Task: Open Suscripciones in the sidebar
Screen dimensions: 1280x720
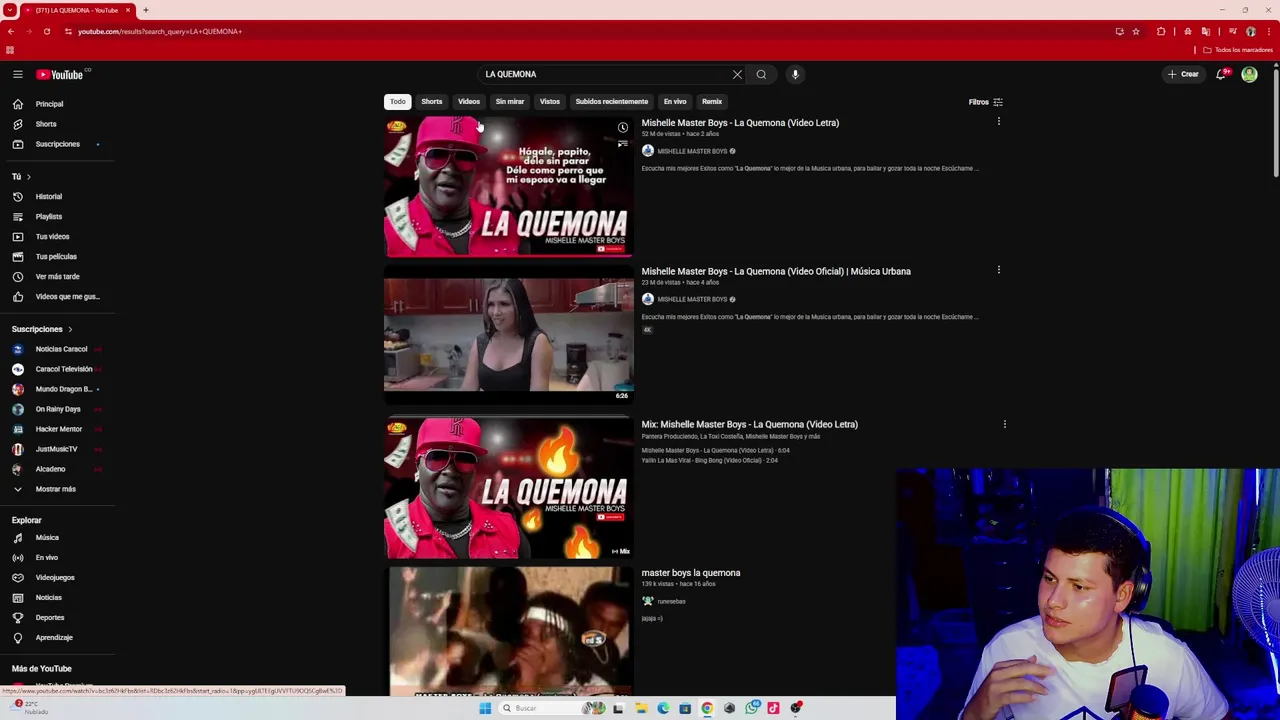Action: coord(58,144)
